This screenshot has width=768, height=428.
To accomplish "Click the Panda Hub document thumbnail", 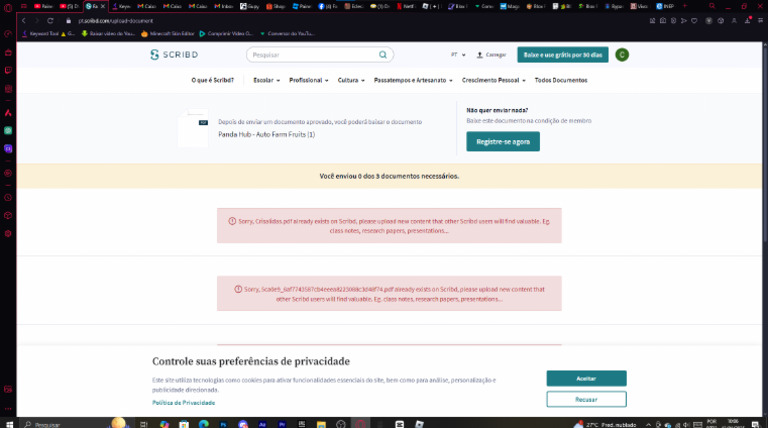I will point(193,128).
